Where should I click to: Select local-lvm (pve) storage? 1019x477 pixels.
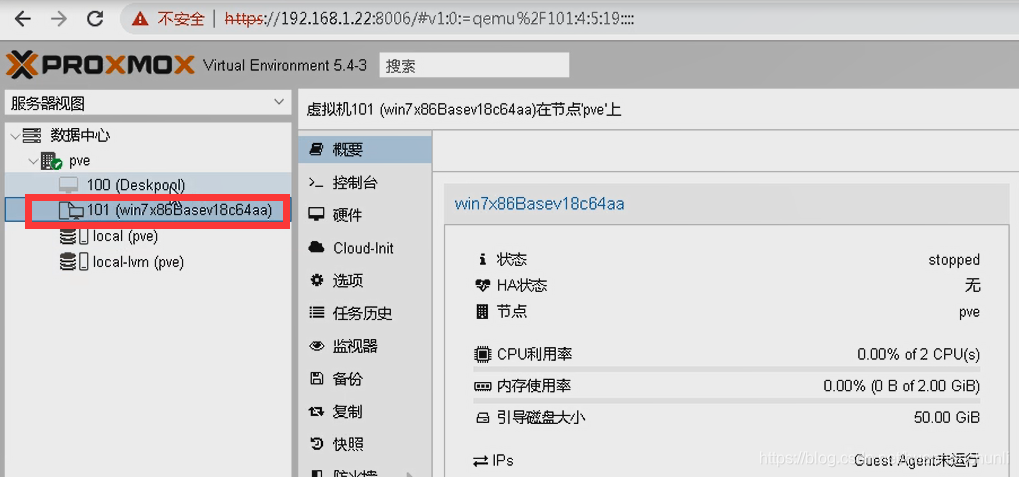[x=138, y=262]
